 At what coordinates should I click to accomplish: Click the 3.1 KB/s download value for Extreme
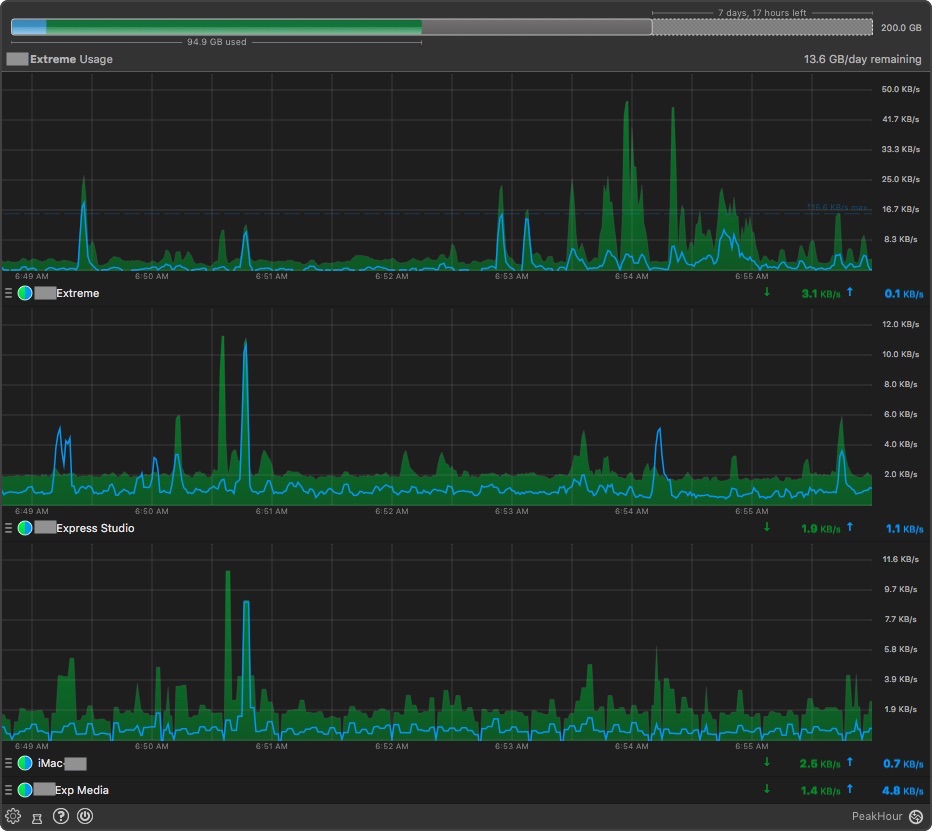(821, 294)
